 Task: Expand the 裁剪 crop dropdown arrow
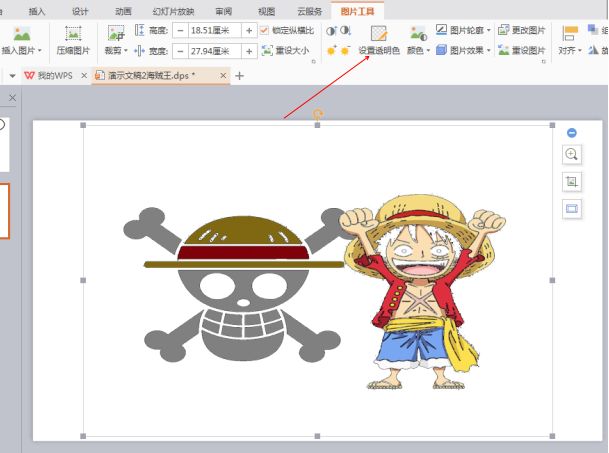[x=126, y=51]
